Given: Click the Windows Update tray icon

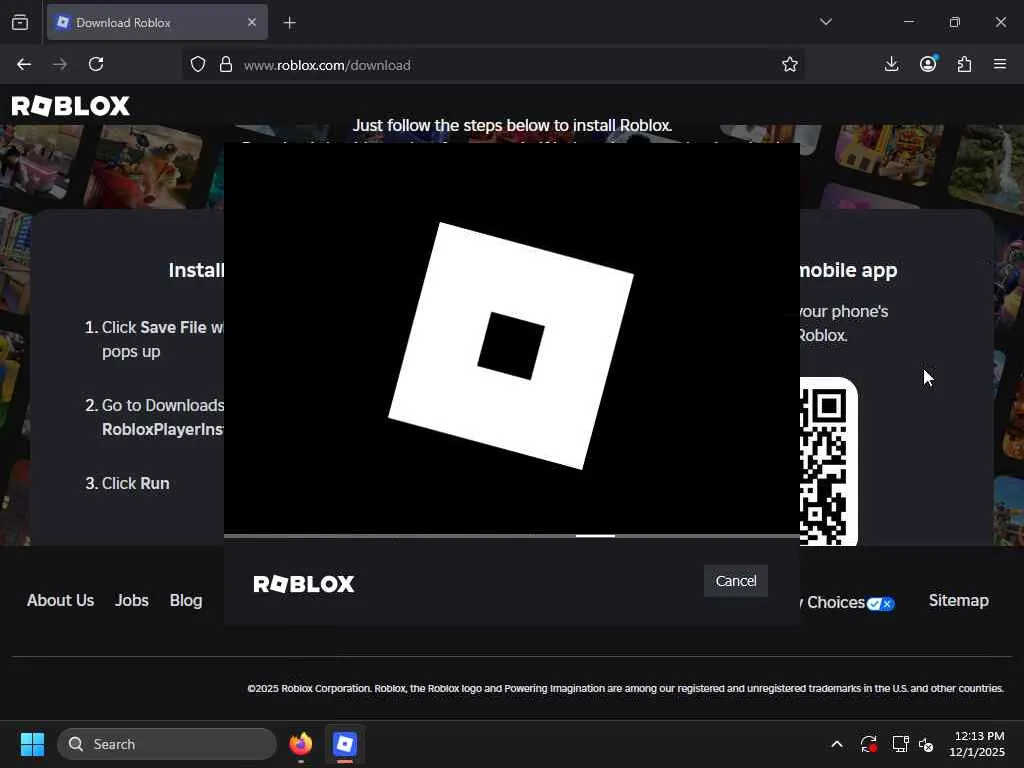Looking at the screenshot, I should pyautogui.click(x=869, y=744).
